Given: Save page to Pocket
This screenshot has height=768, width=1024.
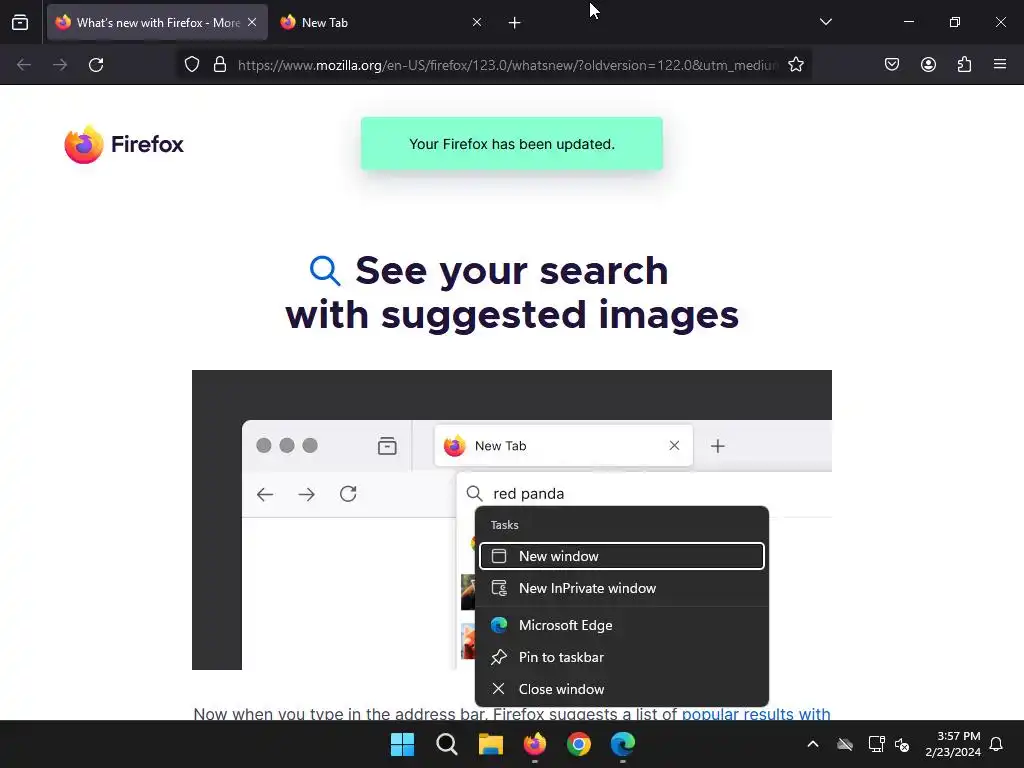Looking at the screenshot, I should (892, 64).
